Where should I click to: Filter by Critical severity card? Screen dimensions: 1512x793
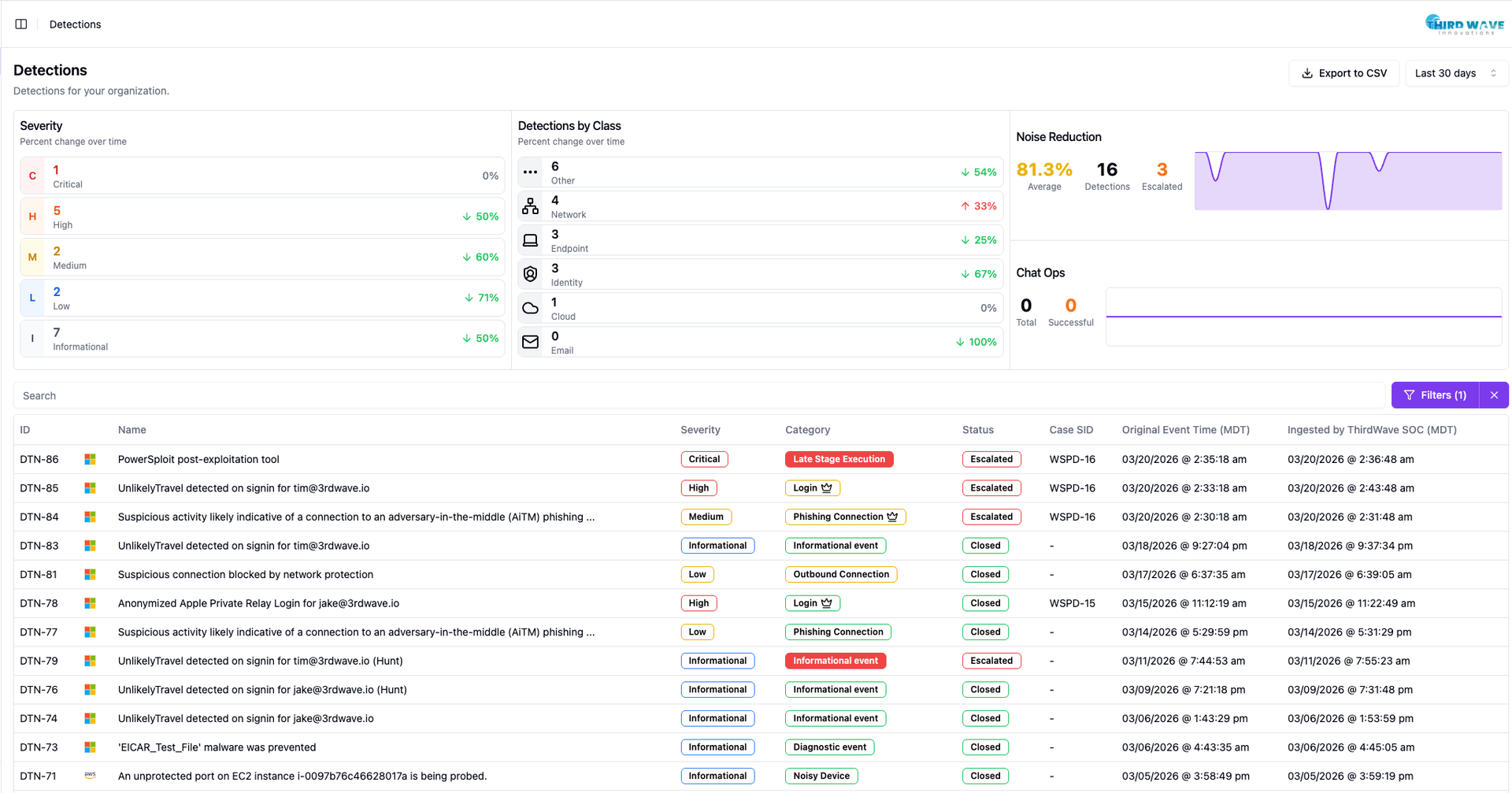click(x=262, y=176)
